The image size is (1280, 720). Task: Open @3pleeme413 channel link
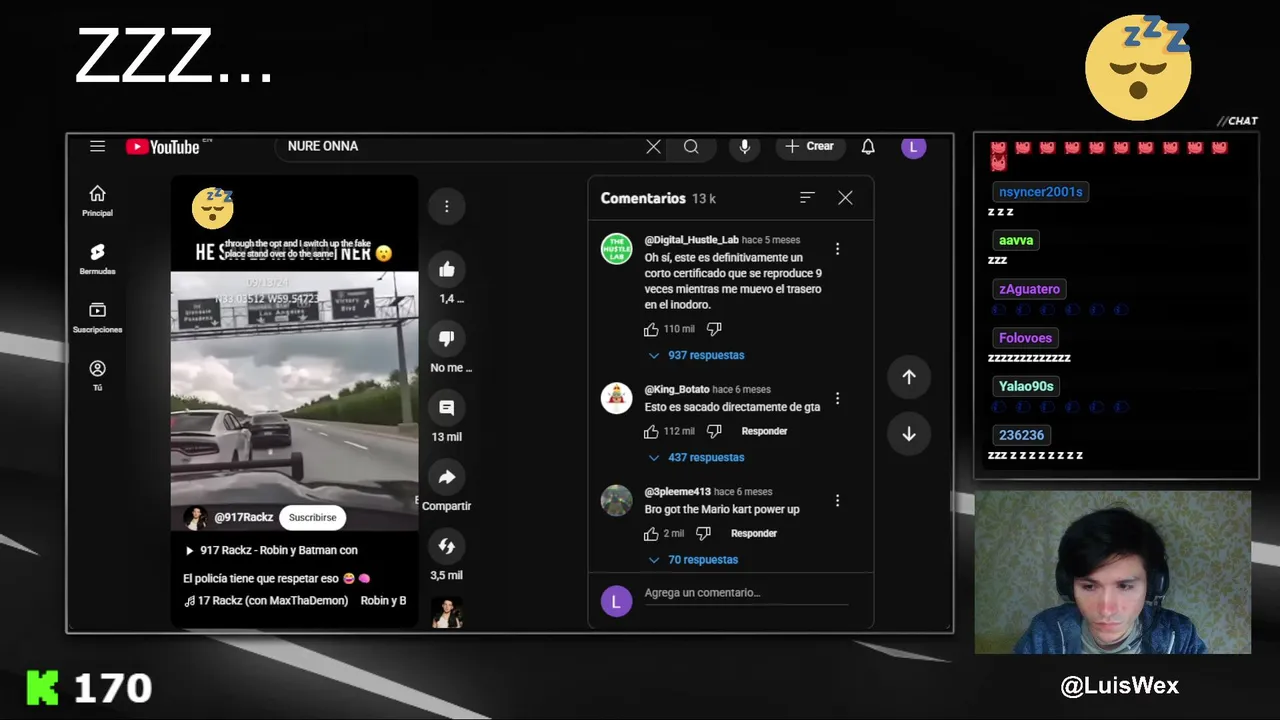[678, 492]
